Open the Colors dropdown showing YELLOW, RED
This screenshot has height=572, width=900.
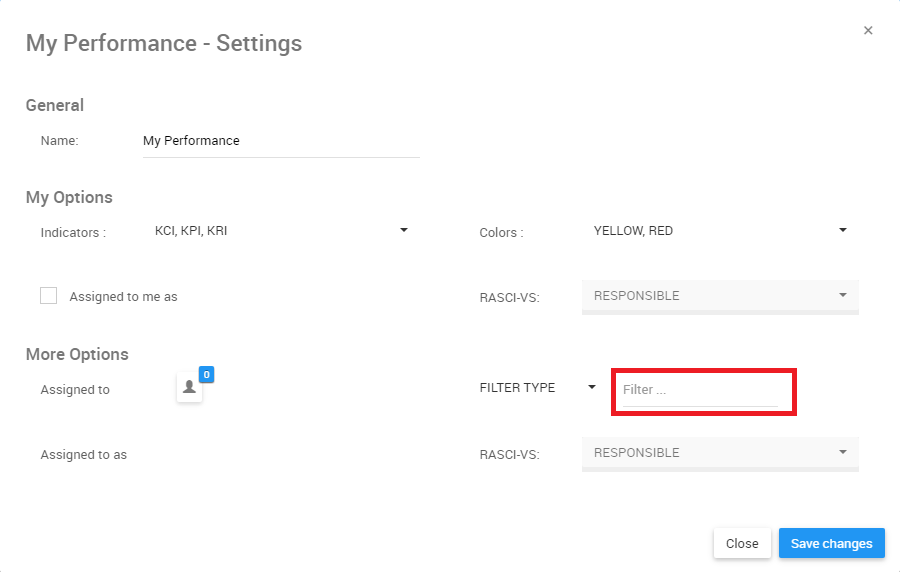(x=710, y=231)
